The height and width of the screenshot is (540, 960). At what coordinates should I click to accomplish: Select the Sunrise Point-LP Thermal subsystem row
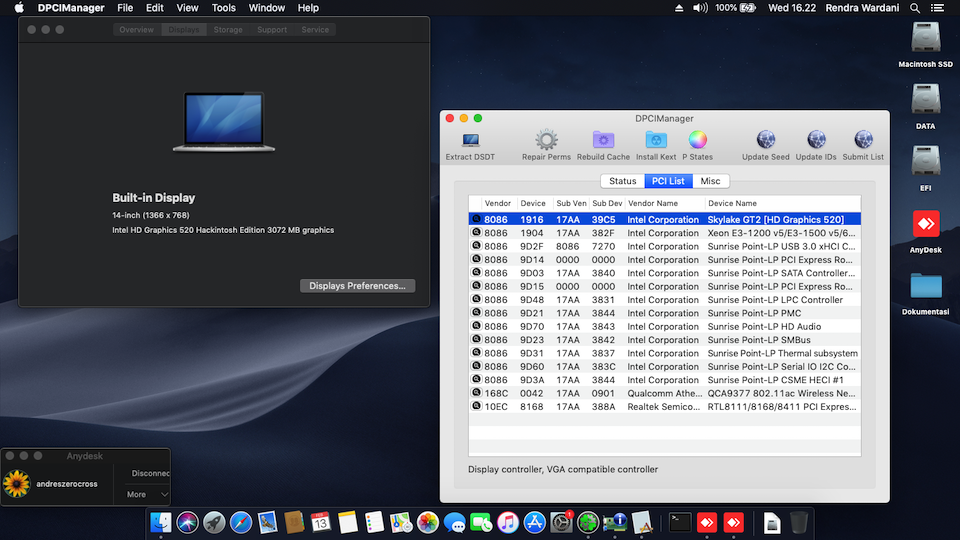tap(665, 353)
